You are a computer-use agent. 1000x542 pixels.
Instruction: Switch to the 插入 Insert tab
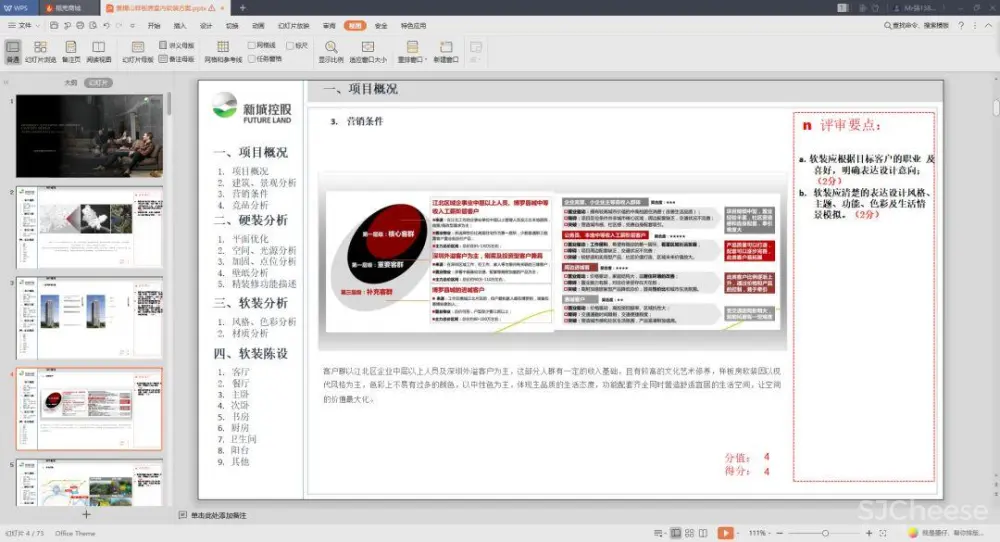click(x=180, y=25)
